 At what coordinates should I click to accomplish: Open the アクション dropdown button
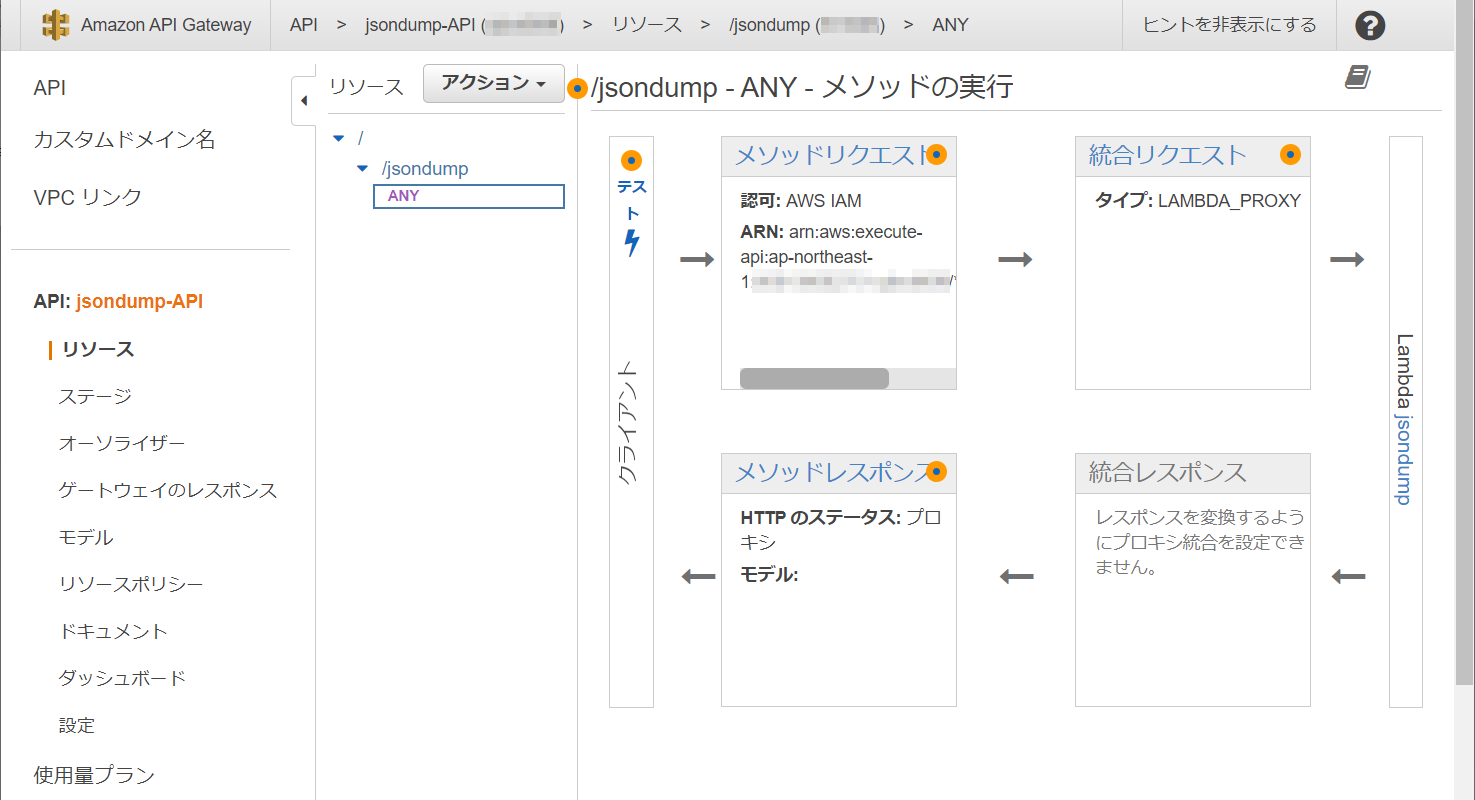[x=494, y=84]
